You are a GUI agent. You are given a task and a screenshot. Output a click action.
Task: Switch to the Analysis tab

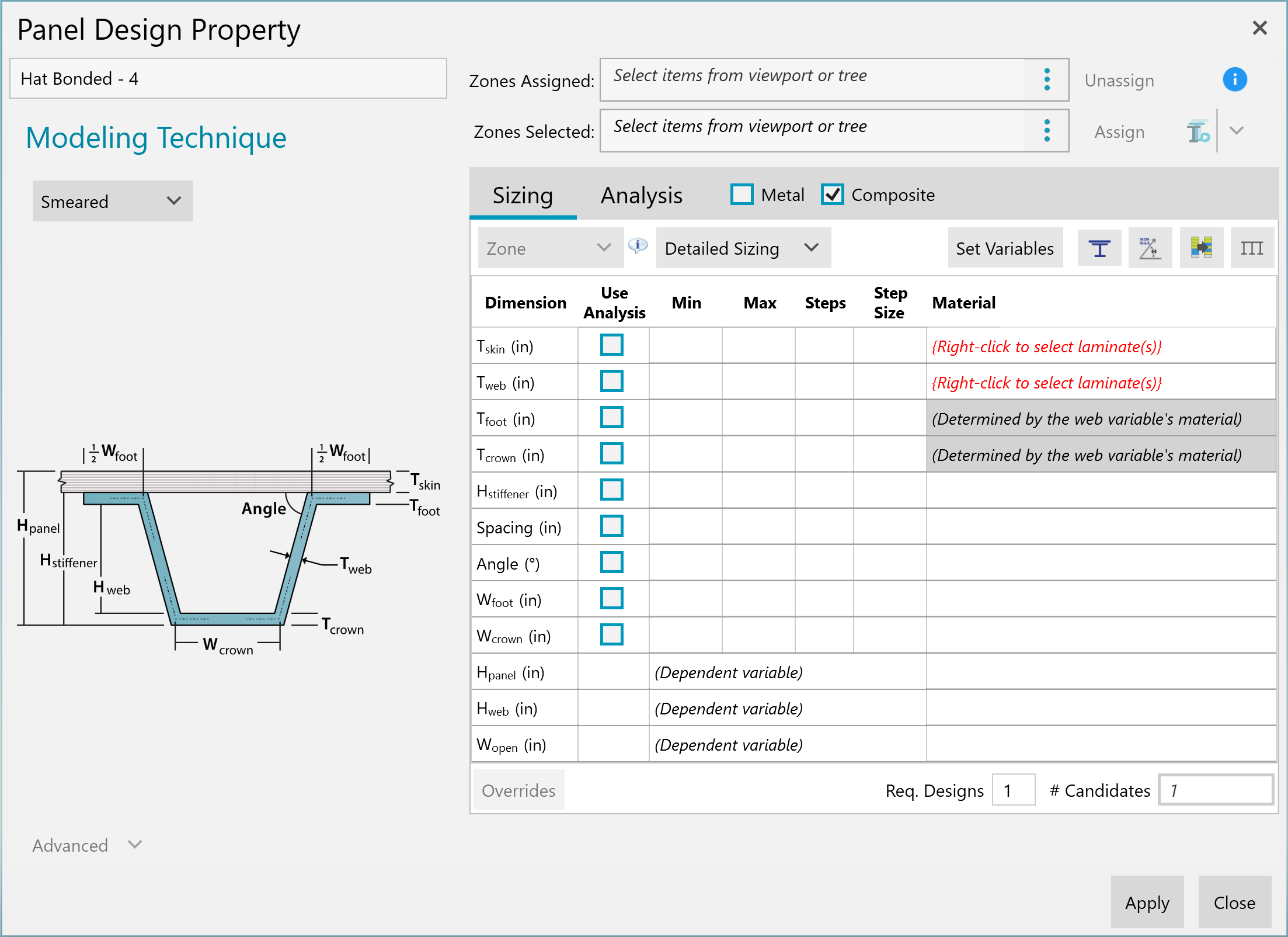(x=642, y=195)
